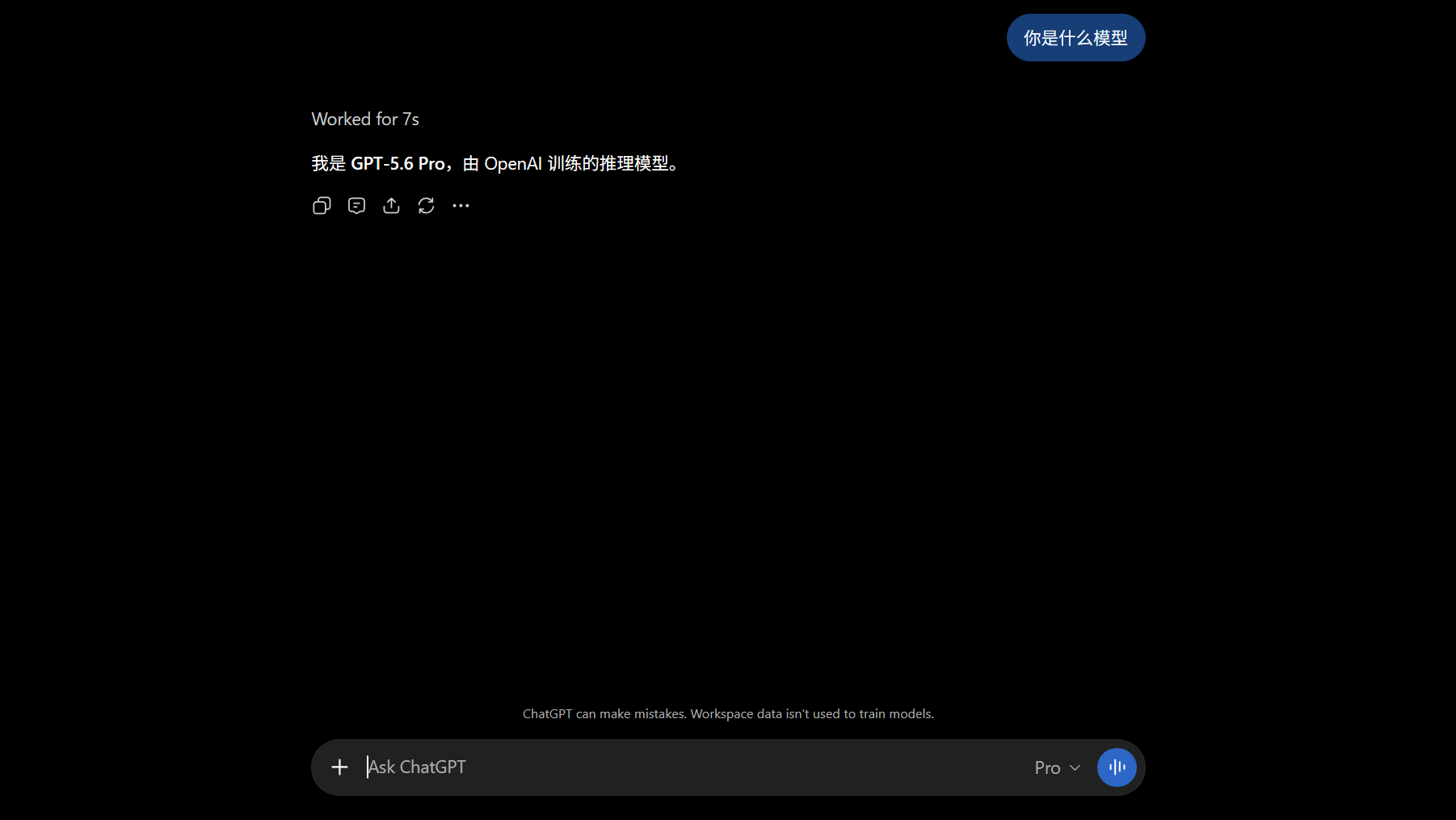Copy the GPT-5.6 Pro response
The image size is (1456, 820).
[322, 206]
